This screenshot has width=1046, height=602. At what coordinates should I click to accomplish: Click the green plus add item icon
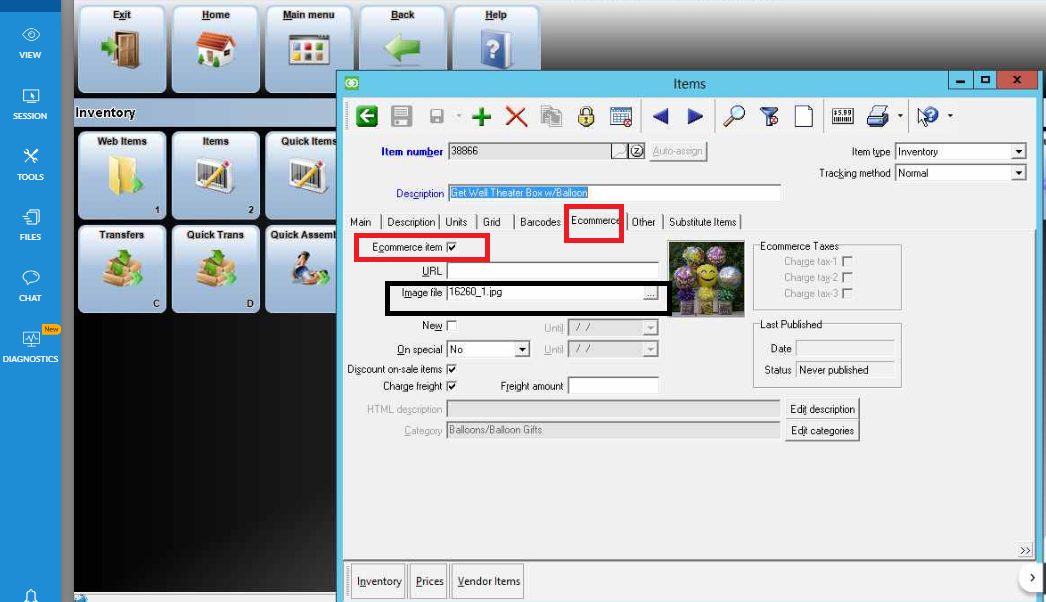[482, 117]
